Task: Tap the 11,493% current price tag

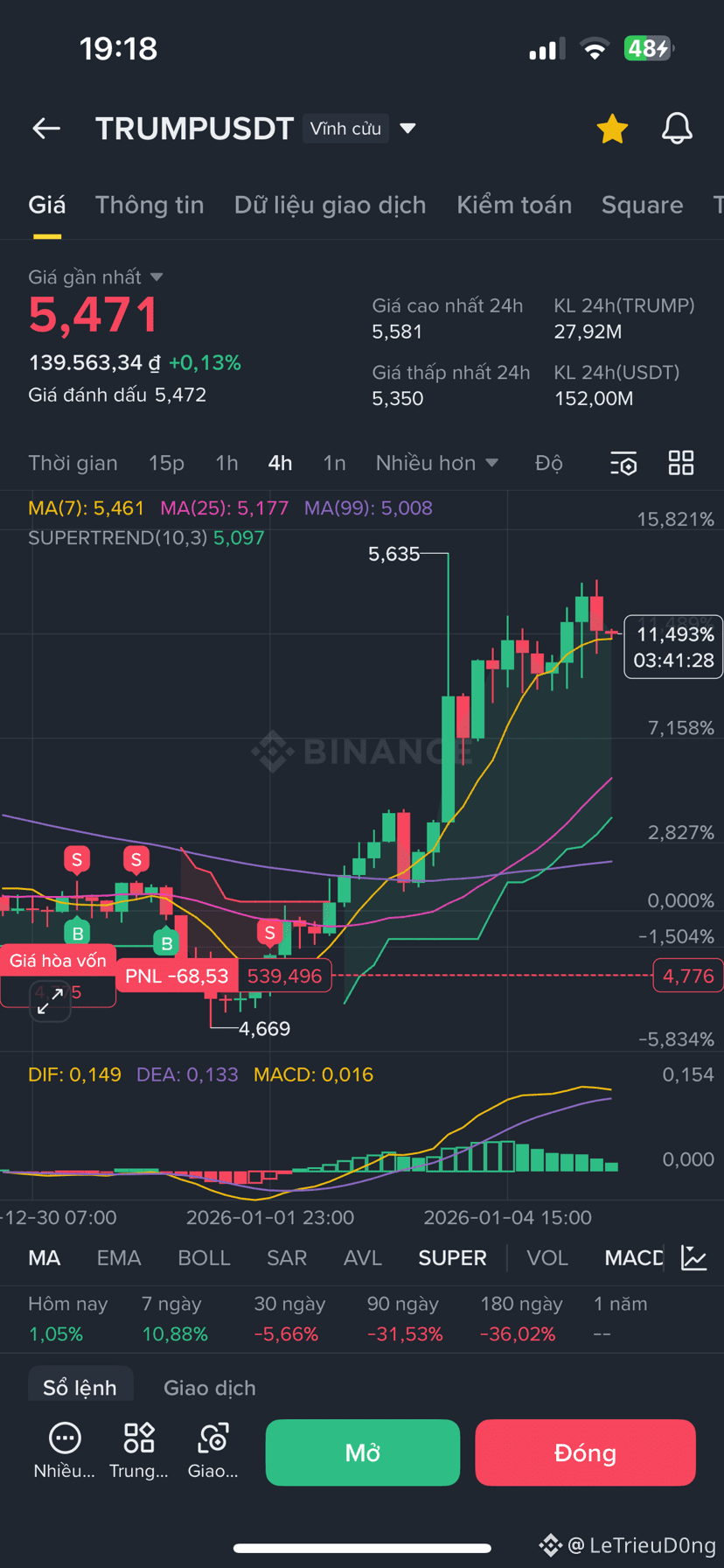Action: click(x=673, y=647)
